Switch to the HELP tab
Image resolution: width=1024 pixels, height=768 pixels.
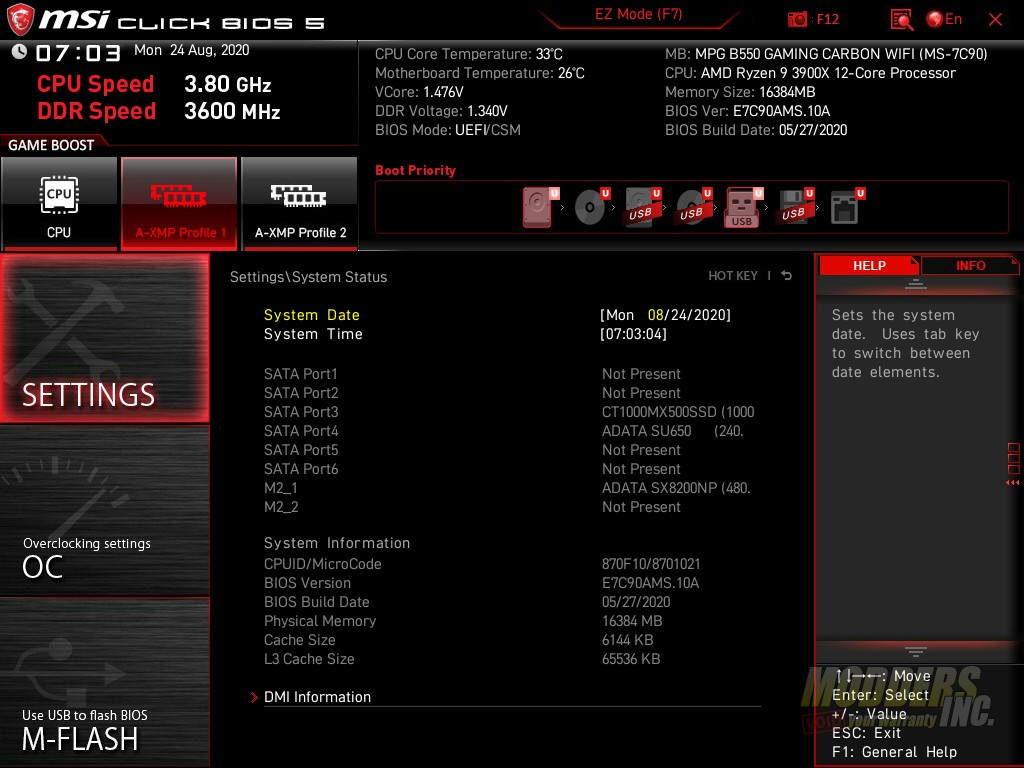click(869, 265)
